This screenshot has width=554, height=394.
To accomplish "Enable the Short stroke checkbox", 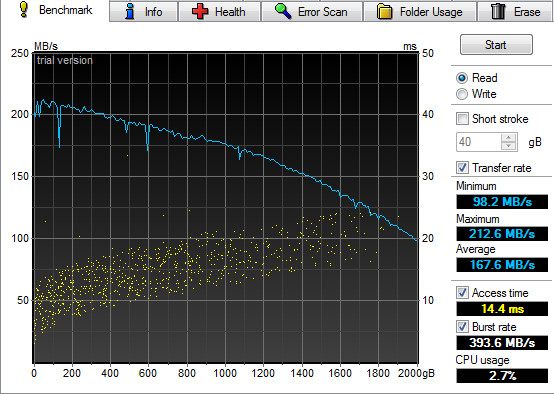I will tap(462, 119).
